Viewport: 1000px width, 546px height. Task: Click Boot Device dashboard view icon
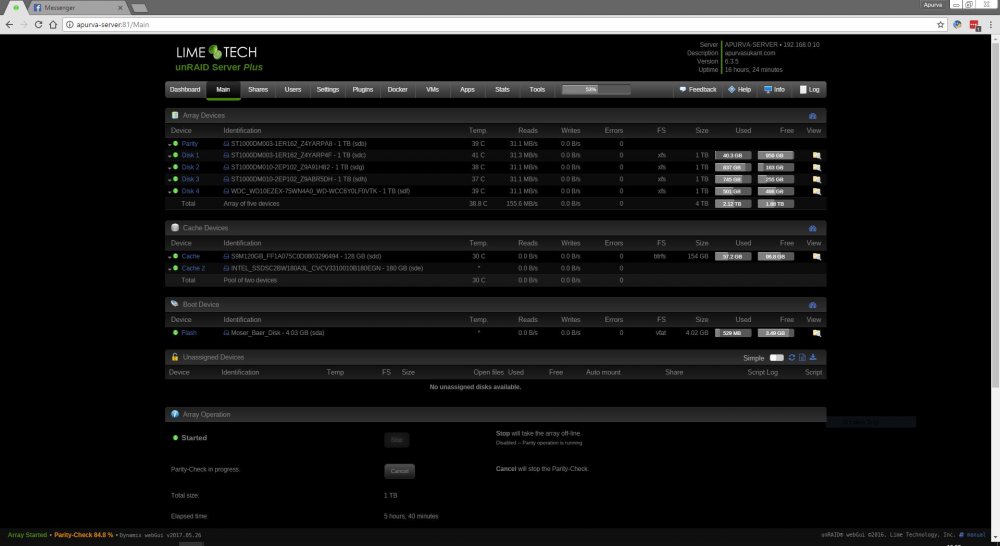(812, 305)
